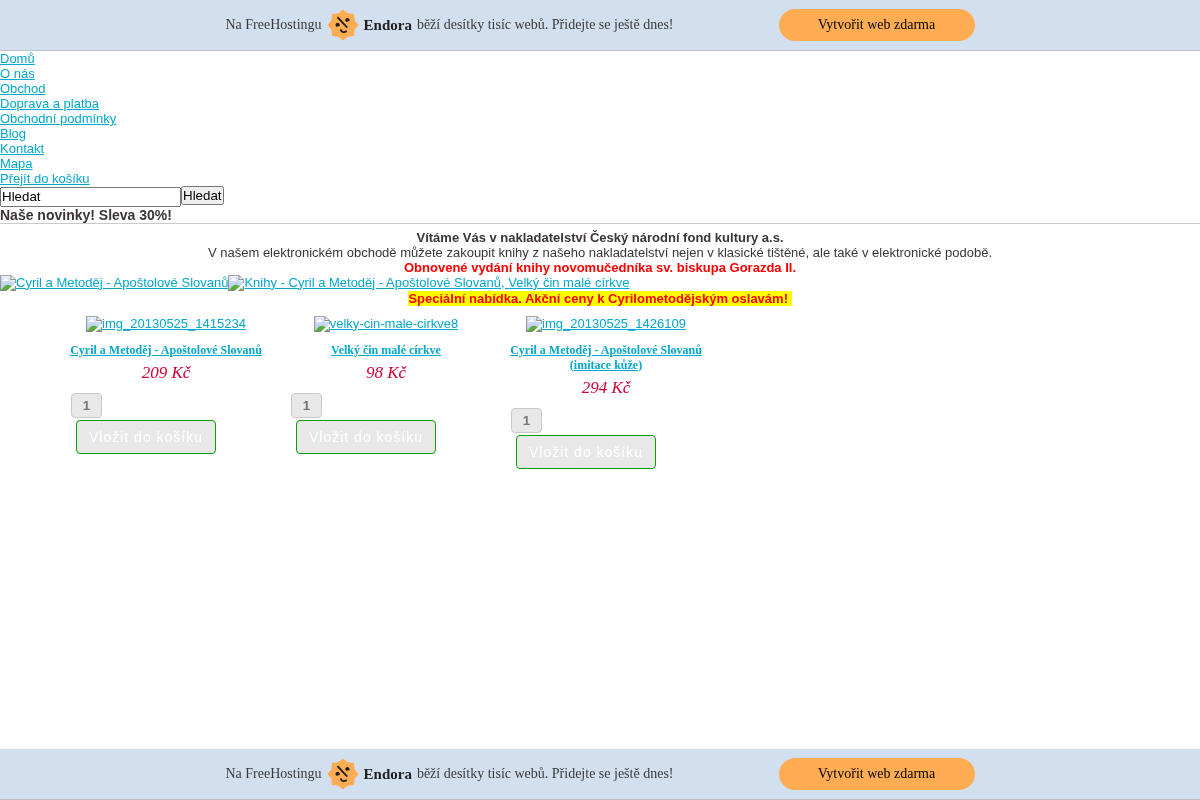Select quantity field for 209 Kč book

coord(86,406)
